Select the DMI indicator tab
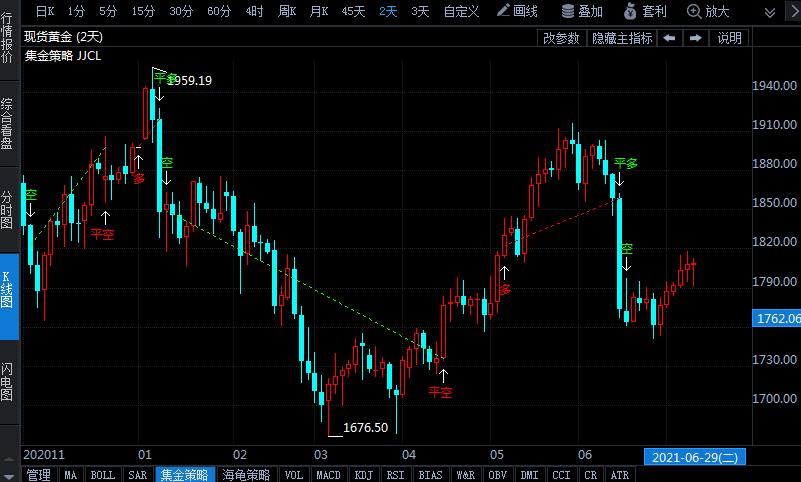 pos(529,475)
